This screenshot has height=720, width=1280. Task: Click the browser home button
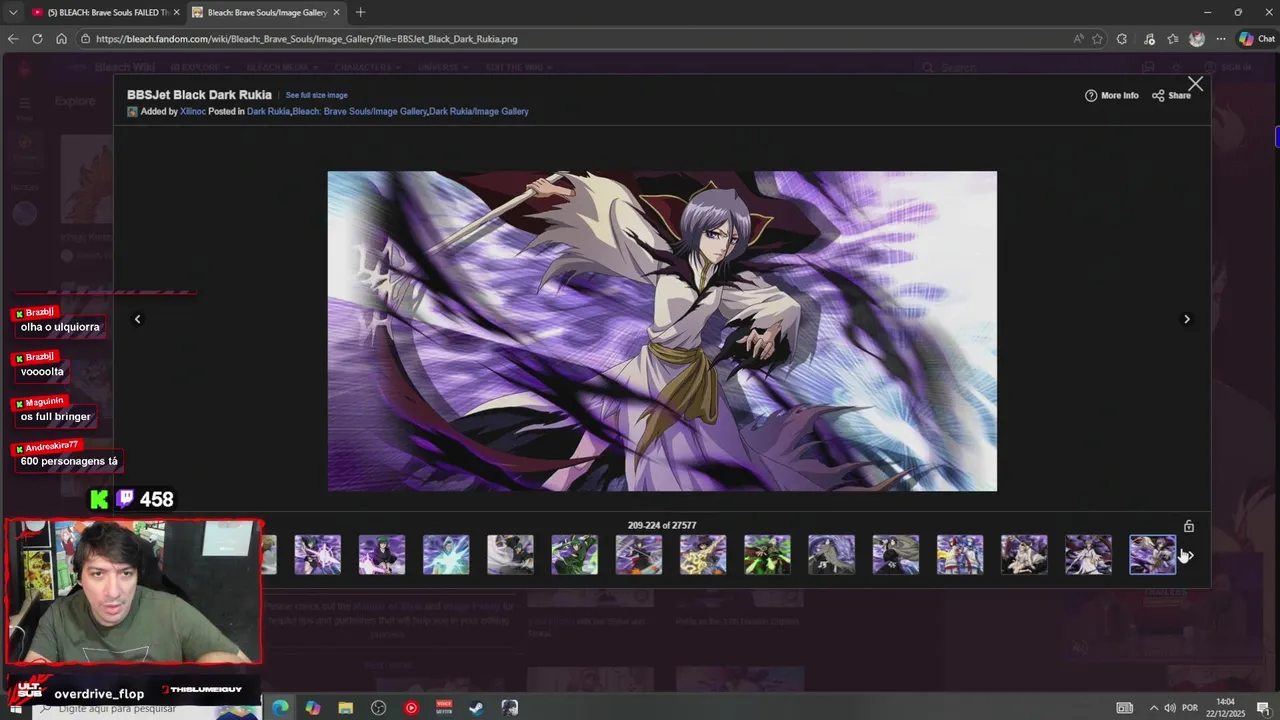(x=61, y=39)
